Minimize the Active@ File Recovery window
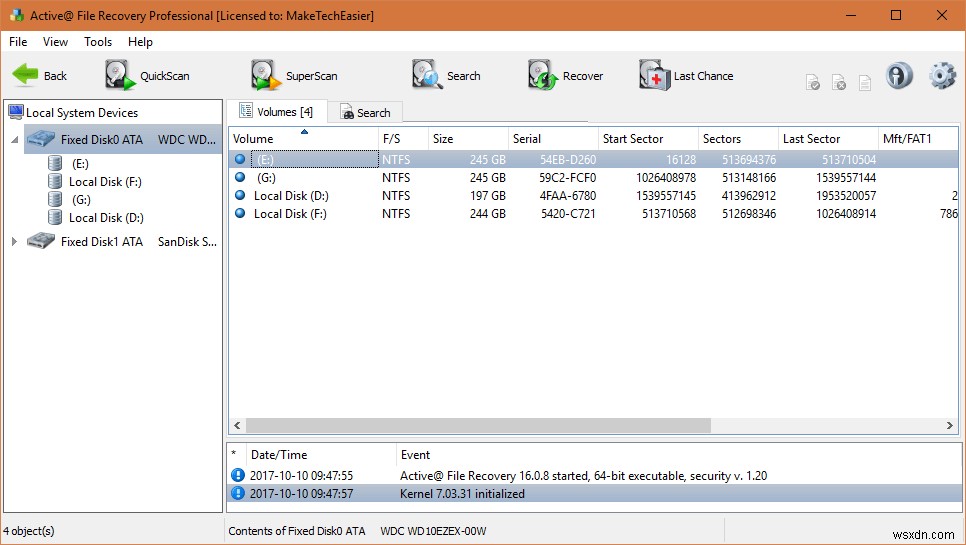Screen dimensions: 966x545 pyautogui.click(x=851, y=15)
